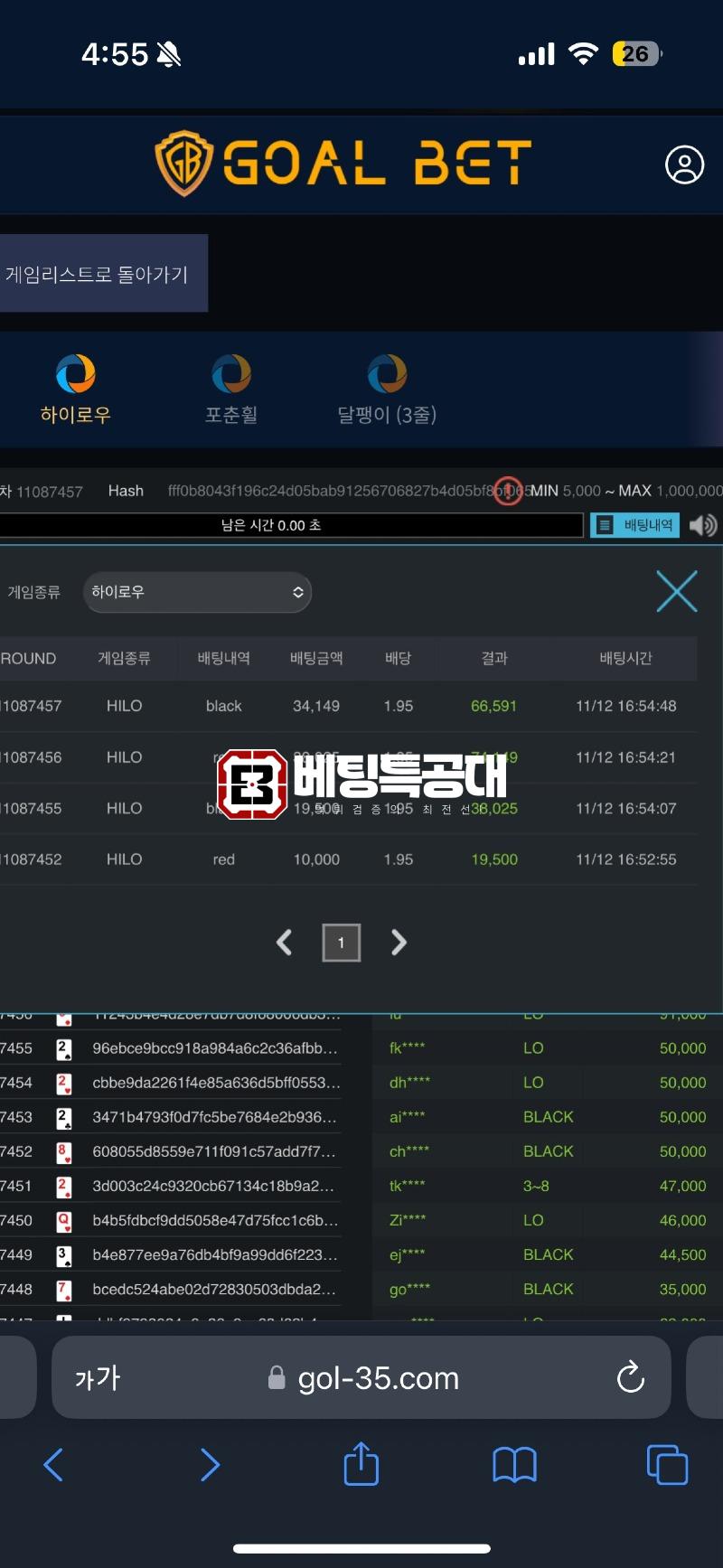Click the 결과 column header
The height and width of the screenshot is (1568, 723).
pos(494,658)
